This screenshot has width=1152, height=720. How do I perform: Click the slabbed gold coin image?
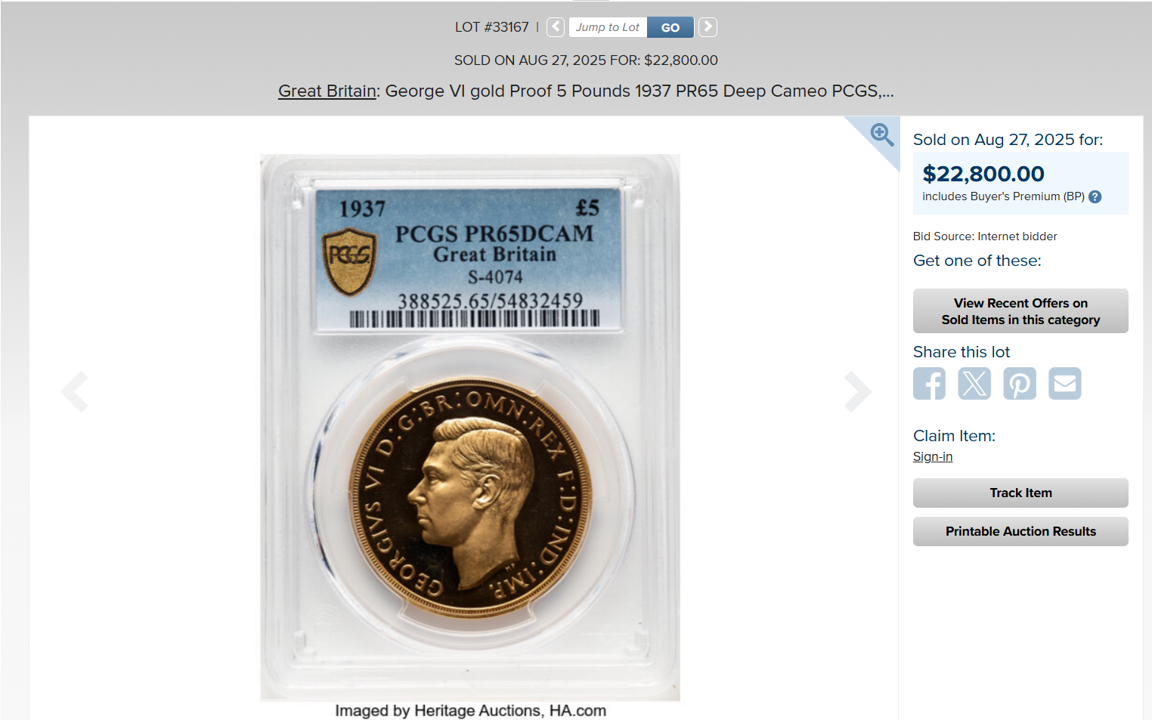470,428
